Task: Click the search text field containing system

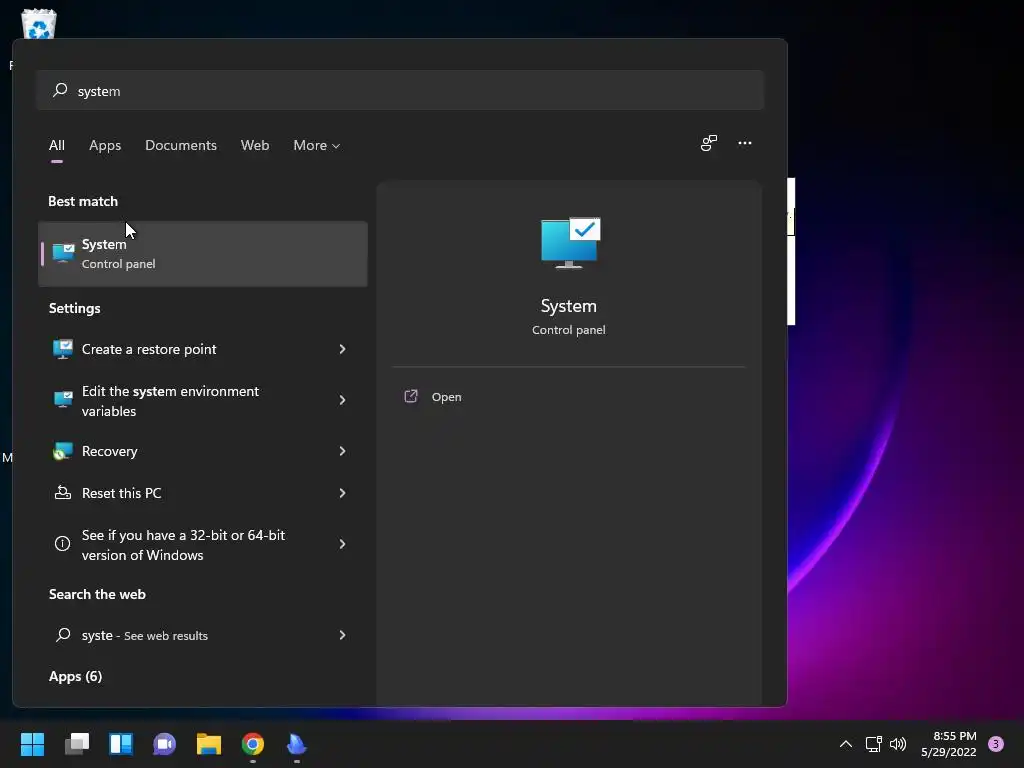Action: click(400, 90)
